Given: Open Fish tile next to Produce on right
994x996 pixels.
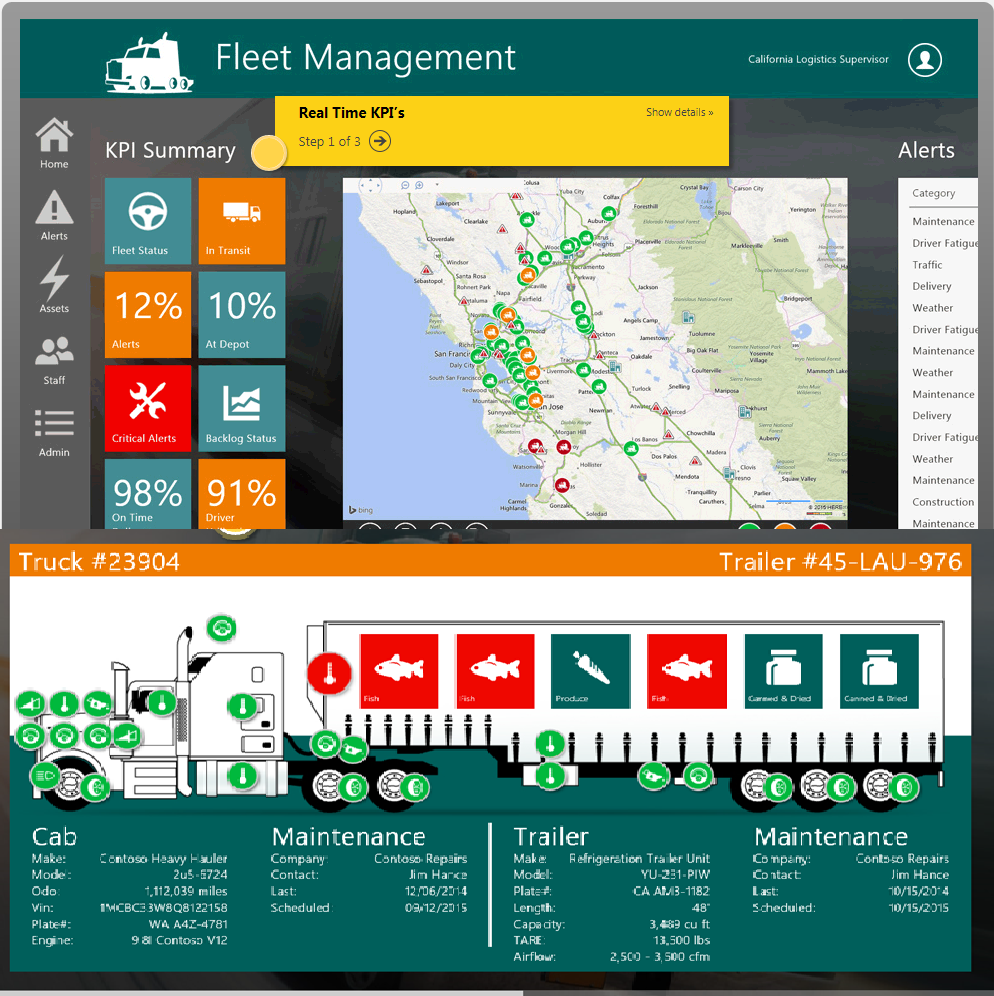Looking at the screenshot, I should [687, 671].
